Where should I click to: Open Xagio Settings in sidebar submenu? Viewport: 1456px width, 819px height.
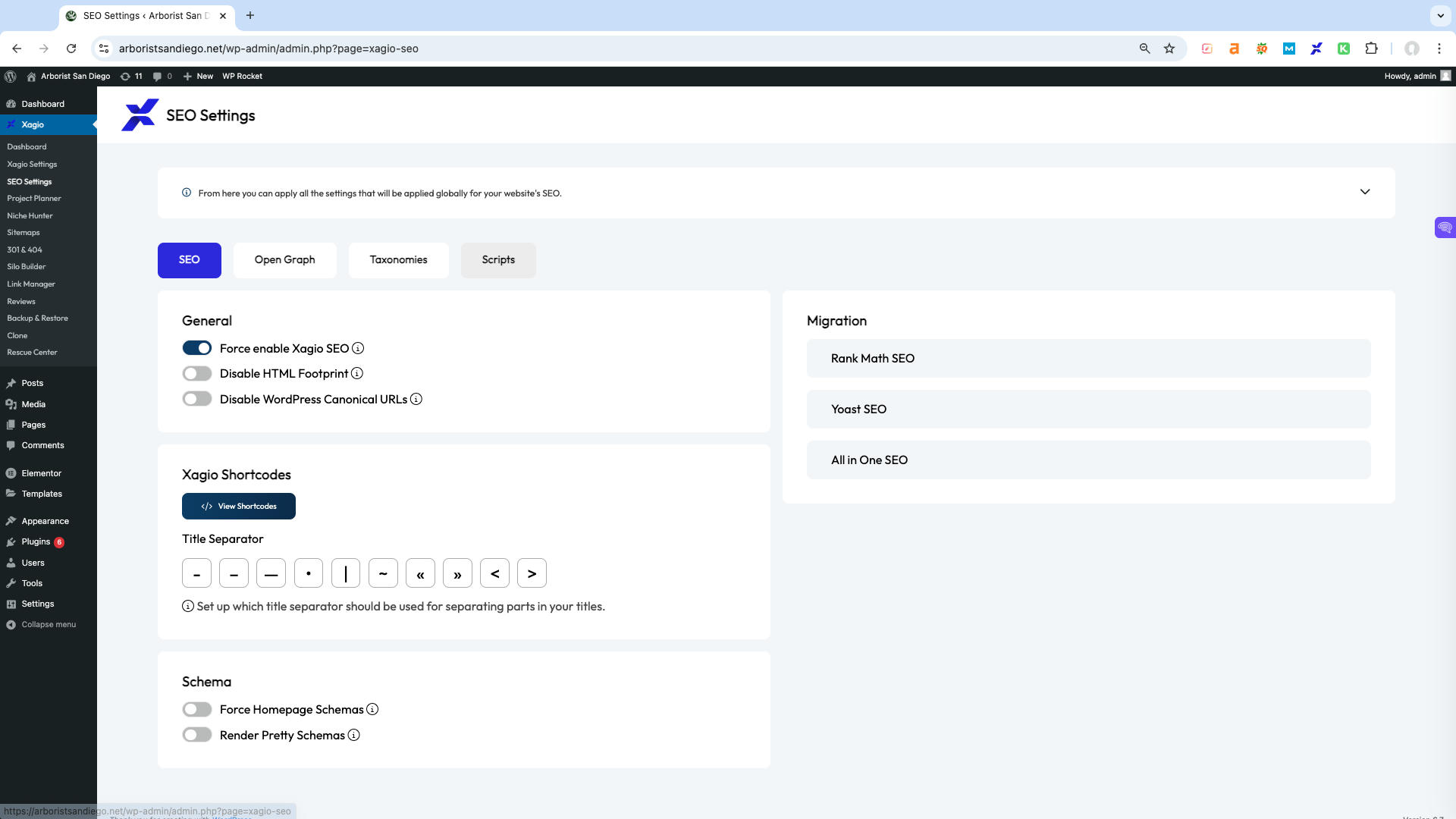pyautogui.click(x=32, y=164)
